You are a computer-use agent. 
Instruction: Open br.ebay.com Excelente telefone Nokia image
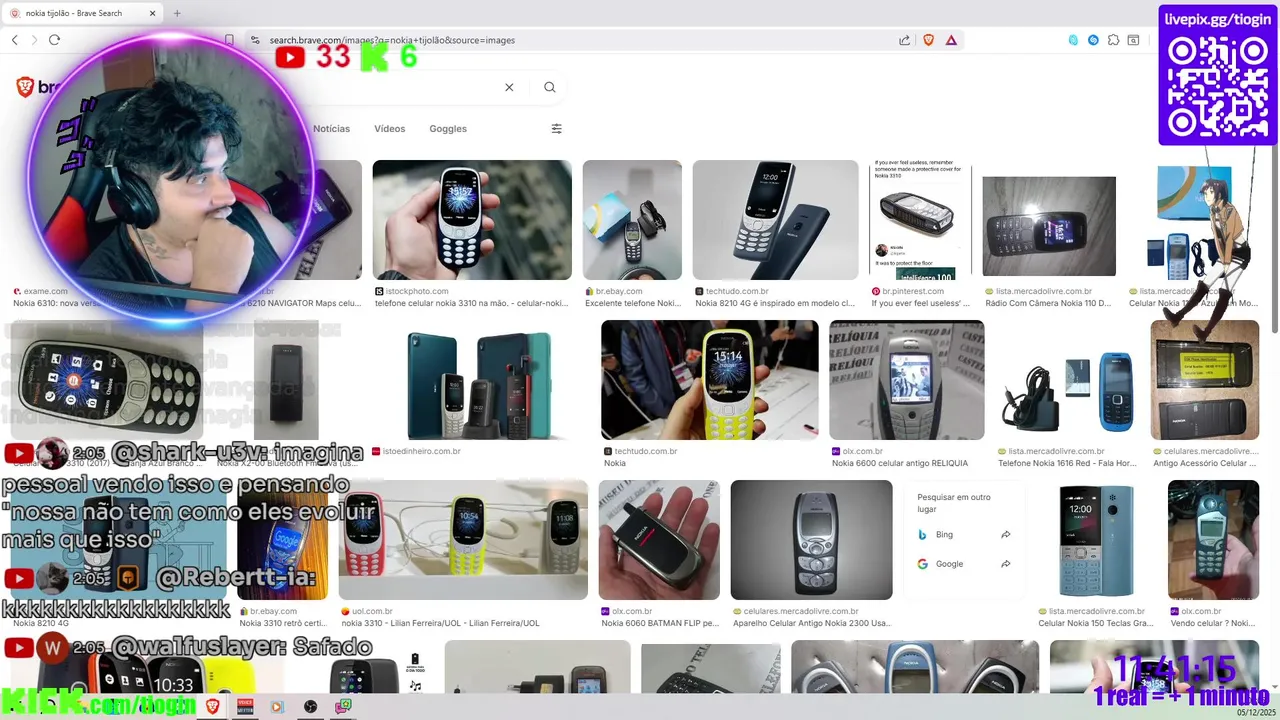pos(632,220)
